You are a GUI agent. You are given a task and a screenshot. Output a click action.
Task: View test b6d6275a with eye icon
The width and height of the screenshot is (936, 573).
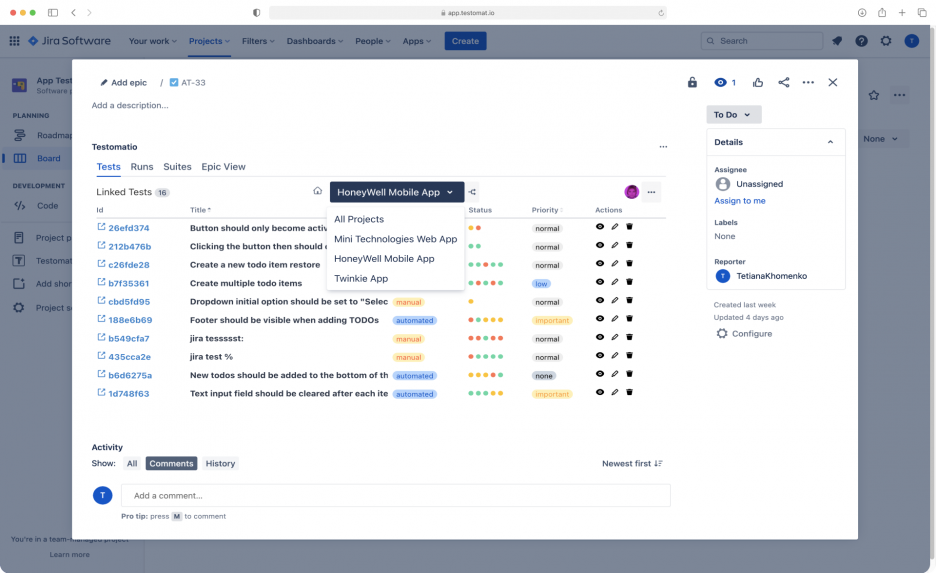tap(600, 374)
